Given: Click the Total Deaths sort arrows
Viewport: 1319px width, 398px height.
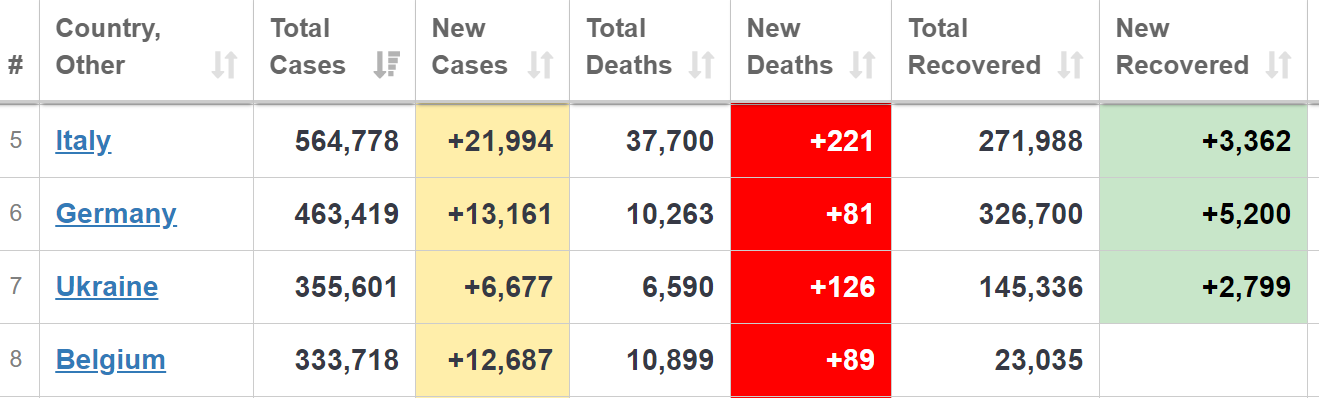Looking at the screenshot, I should tap(702, 66).
